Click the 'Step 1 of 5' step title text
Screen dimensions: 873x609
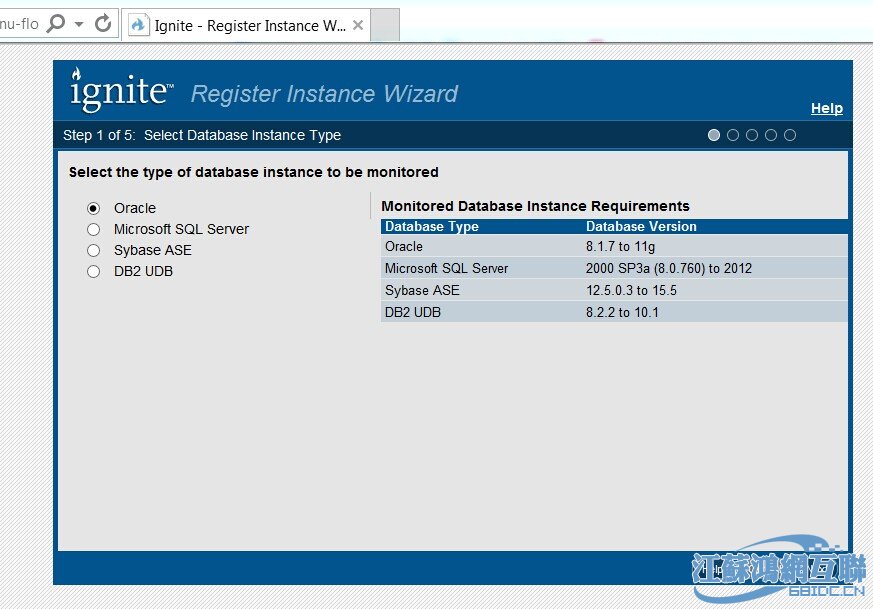pos(202,135)
